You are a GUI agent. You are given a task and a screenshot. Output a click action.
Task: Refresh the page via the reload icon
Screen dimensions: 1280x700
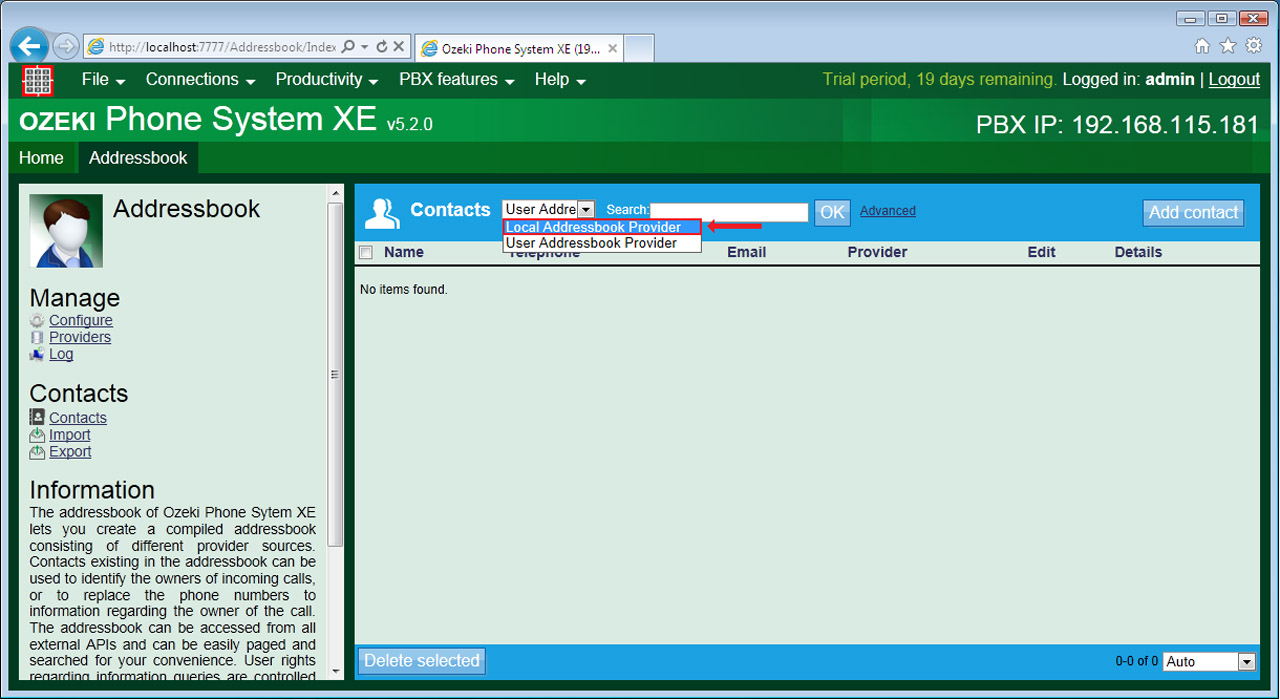382,47
